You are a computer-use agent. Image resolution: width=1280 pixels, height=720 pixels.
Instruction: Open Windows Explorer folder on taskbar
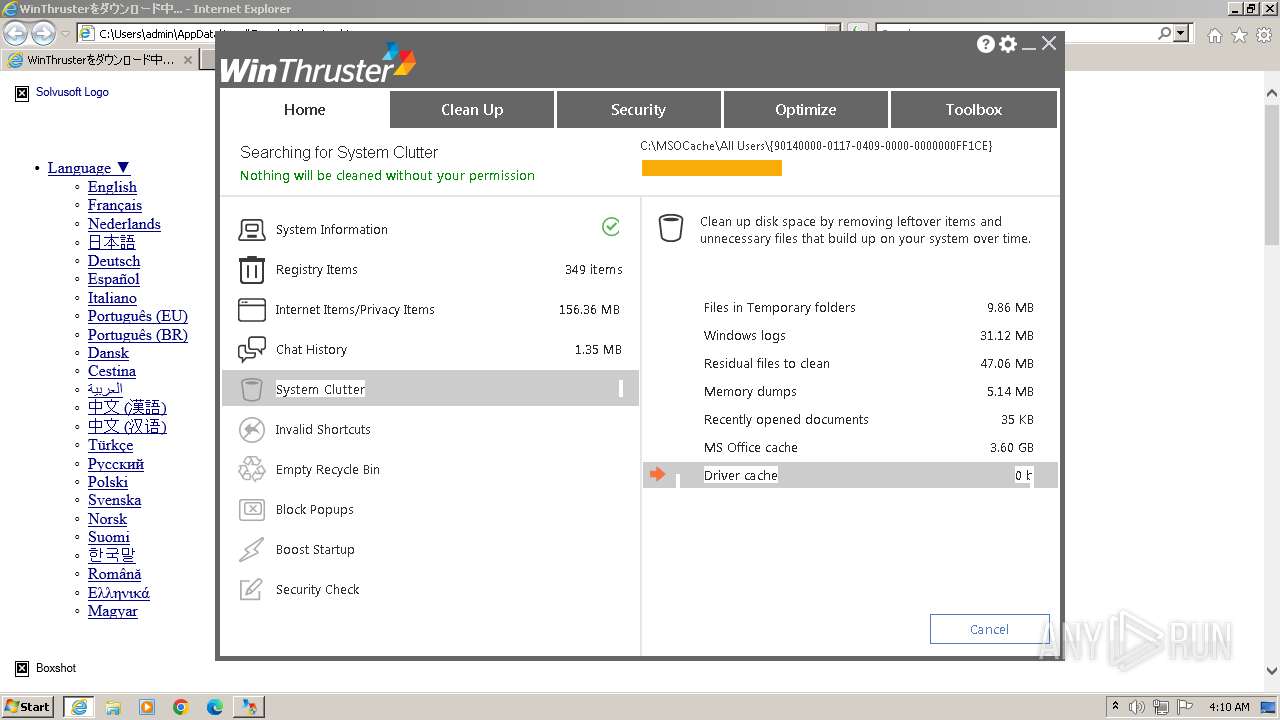coord(113,707)
